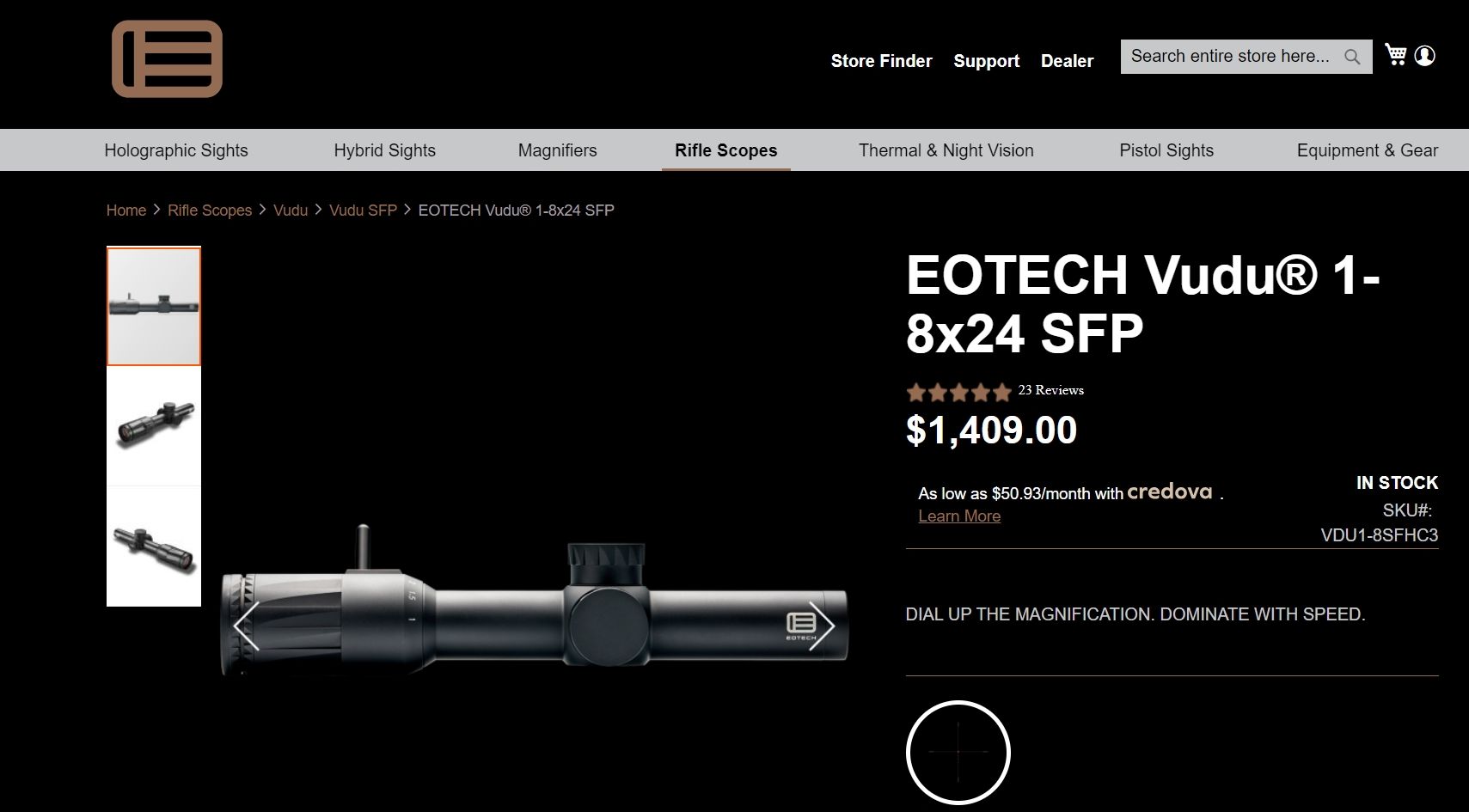This screenshot has height=812, width=1469.
Task: Click the EOTECH logo in the header
Action: 167,59
